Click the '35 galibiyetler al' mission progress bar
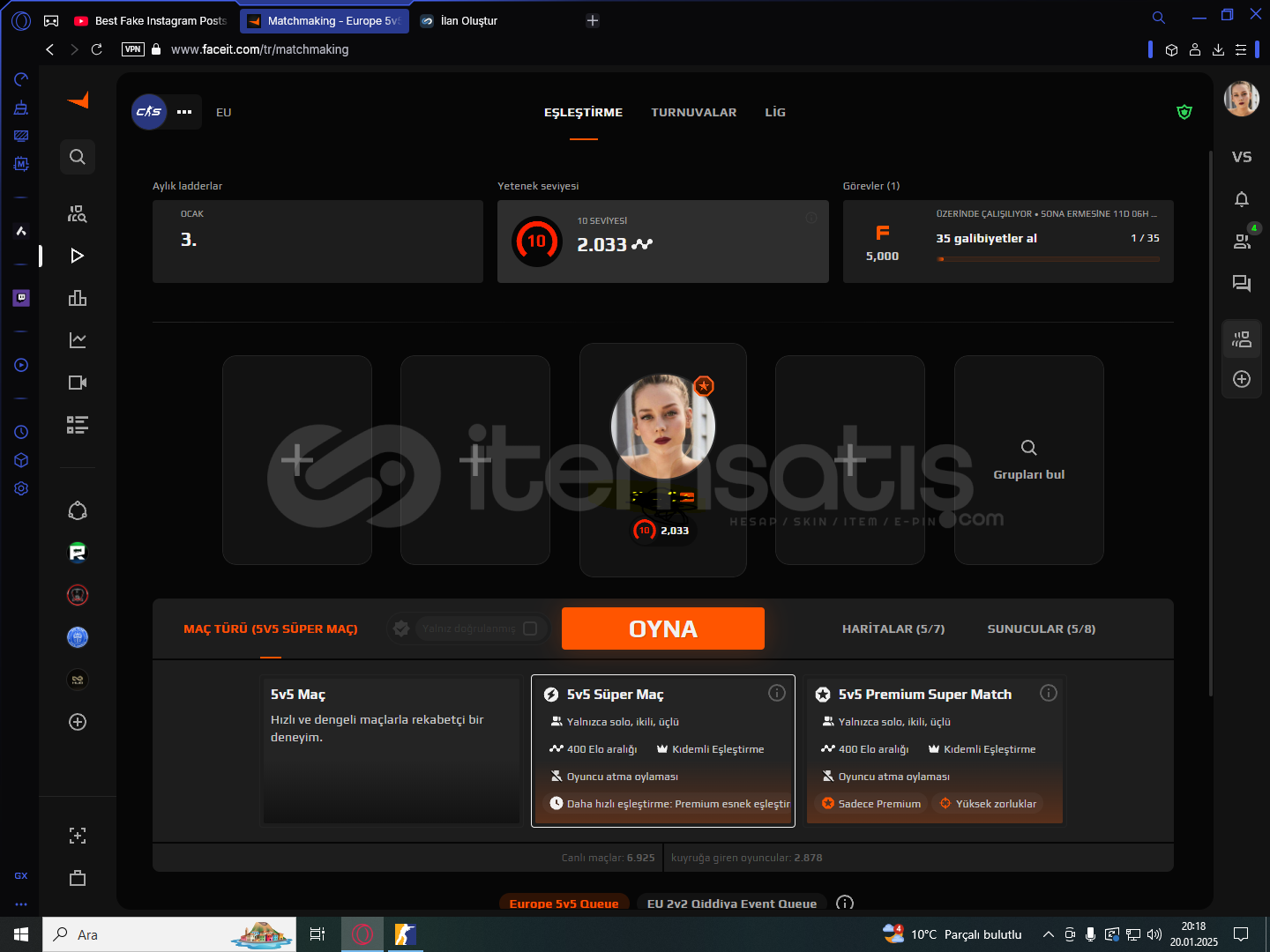 [1049, 259]
